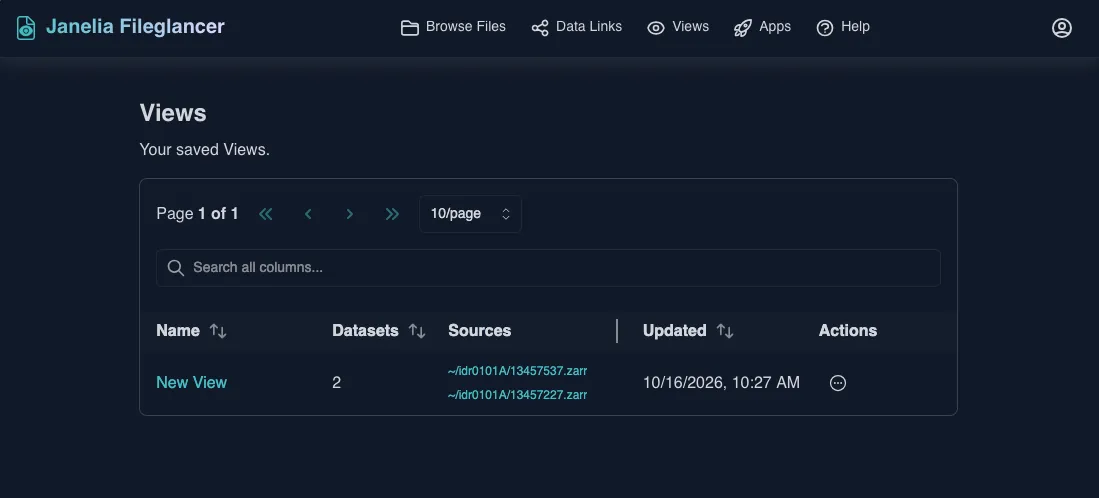Click the Sources column resize handle
The height and width of the screenshot is (498, 1099).
click(x=617, y=331)
